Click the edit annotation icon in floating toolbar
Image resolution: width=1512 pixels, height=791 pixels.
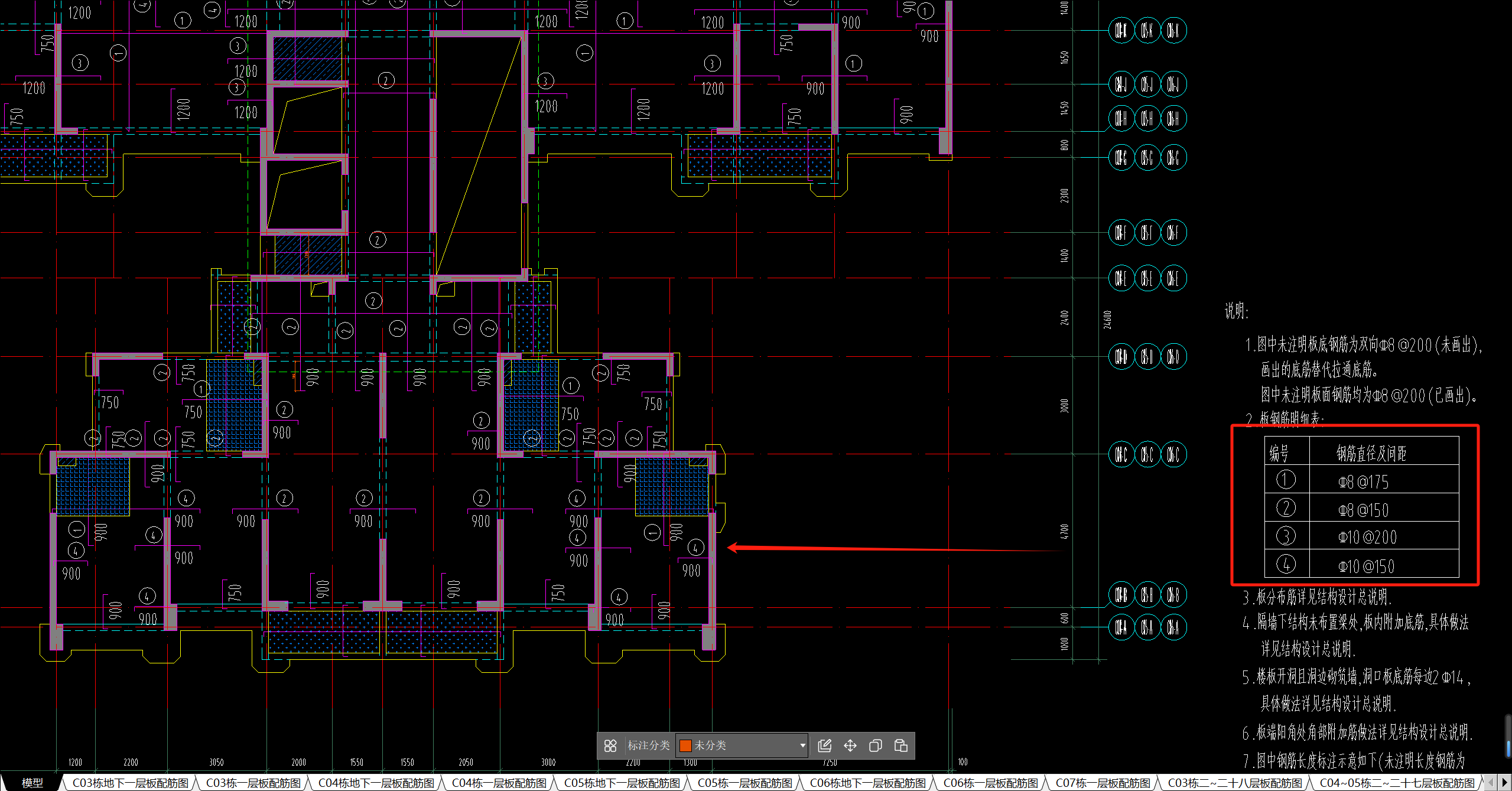pyautogui.click(x=824, y=746)
